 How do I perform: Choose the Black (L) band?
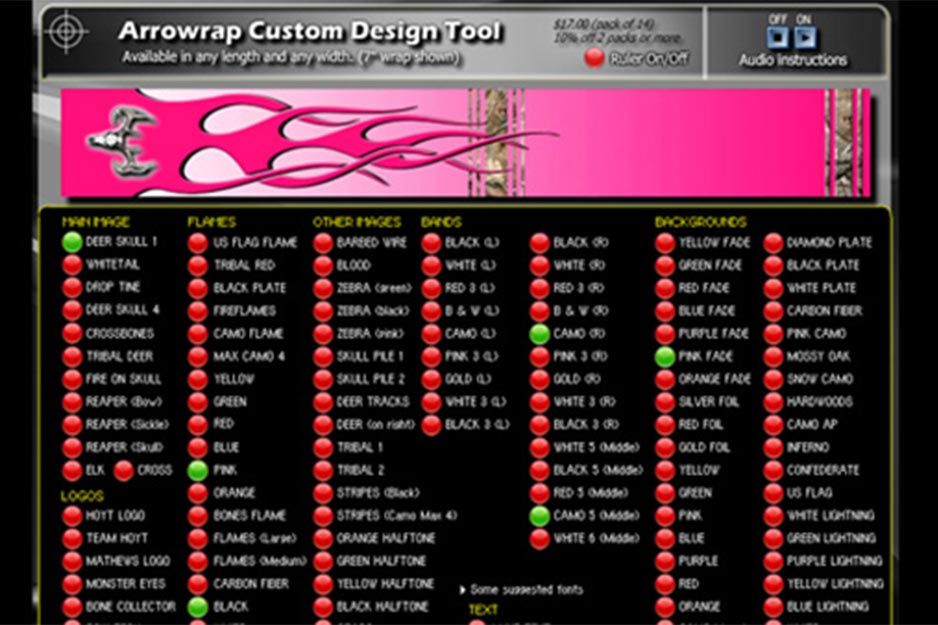point(431,242)
